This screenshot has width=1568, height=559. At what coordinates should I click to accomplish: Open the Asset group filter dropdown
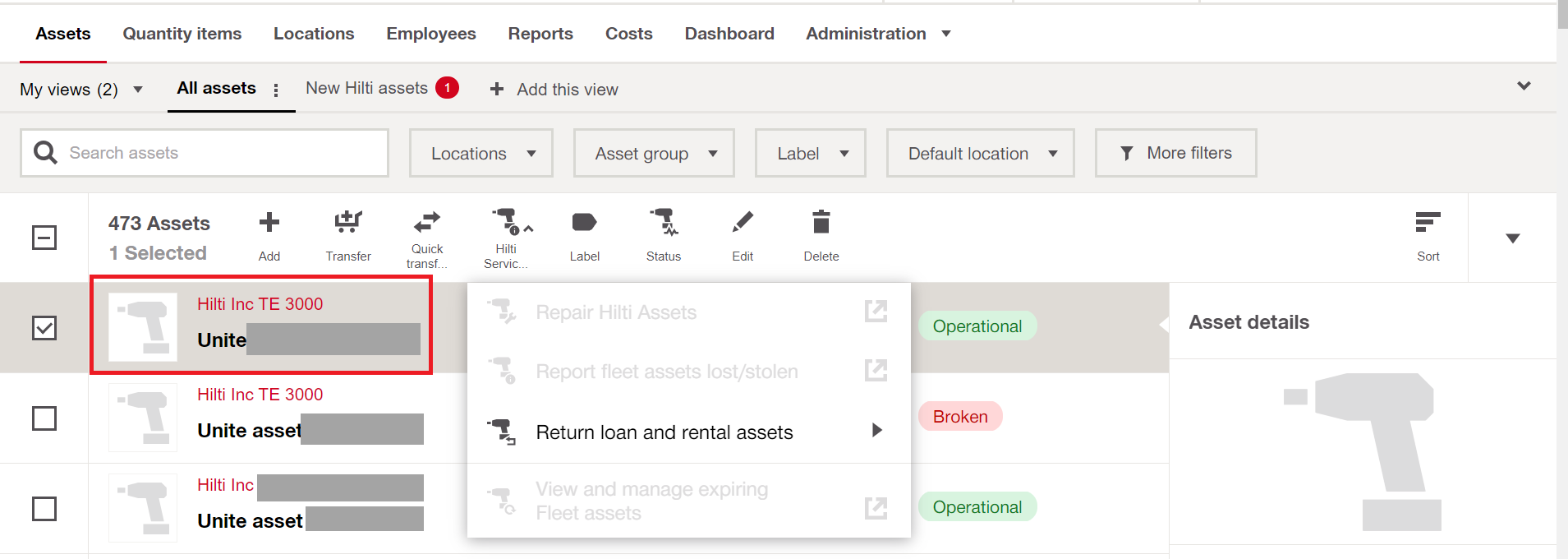[x=654, y=153]
